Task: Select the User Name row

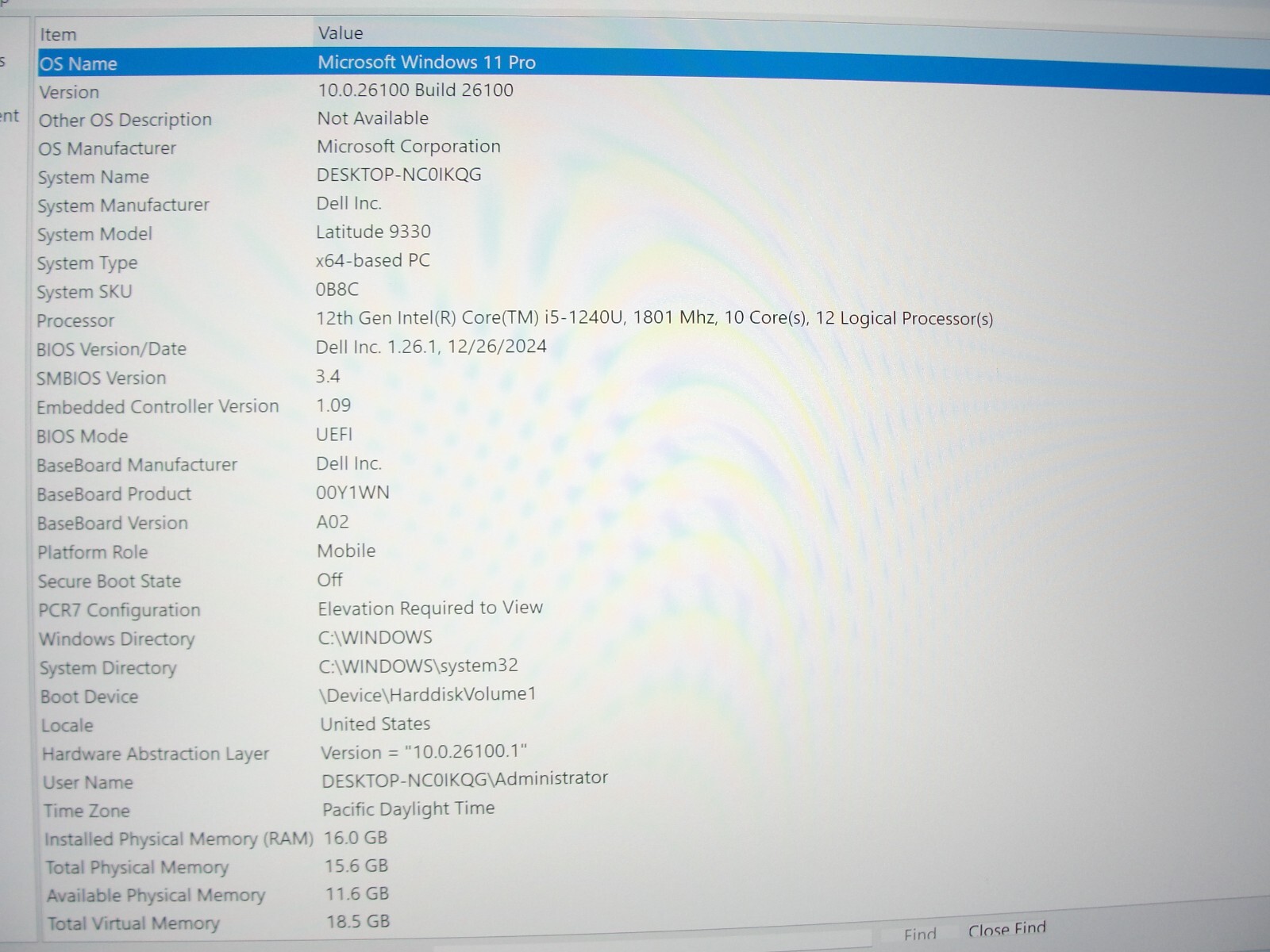Action: point(88,783)
